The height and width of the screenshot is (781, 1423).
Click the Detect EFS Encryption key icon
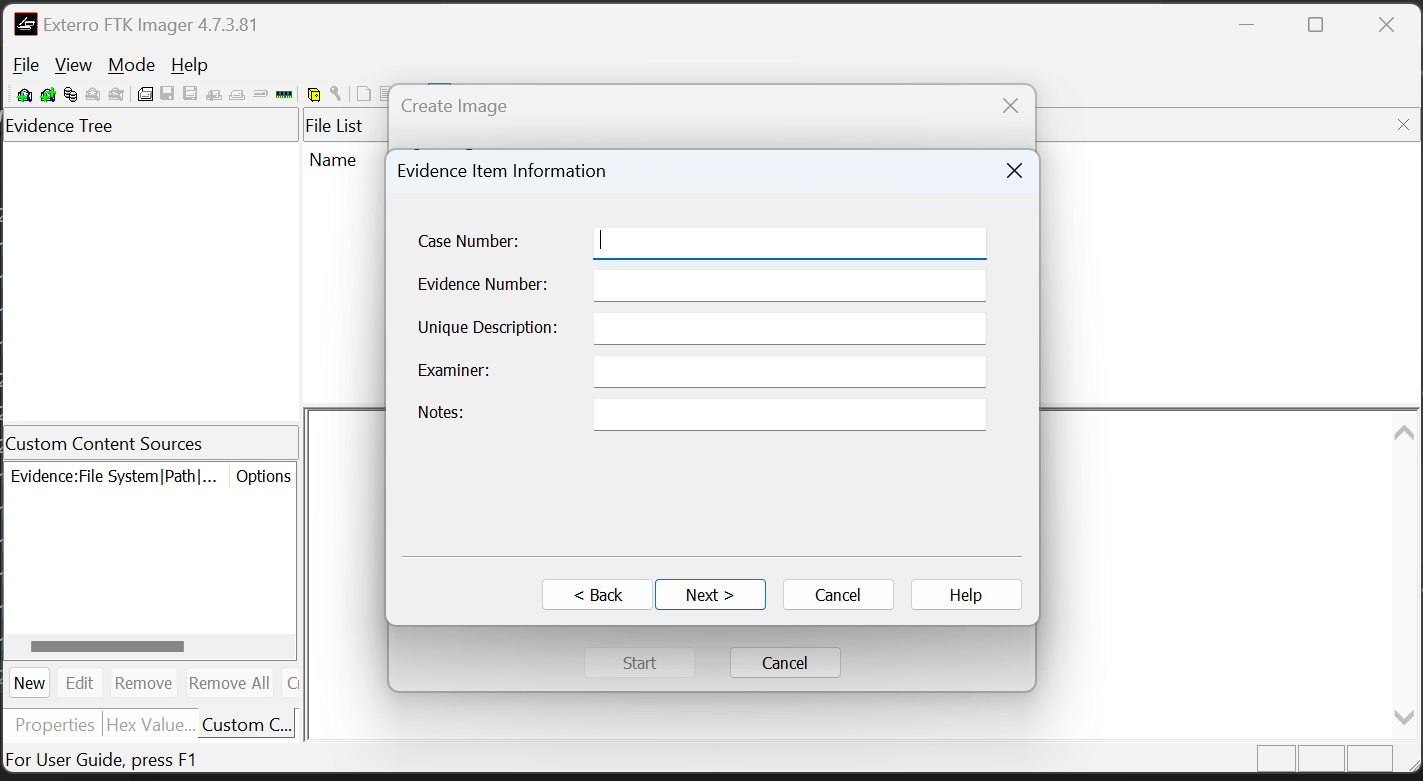[x=336, y=94]
